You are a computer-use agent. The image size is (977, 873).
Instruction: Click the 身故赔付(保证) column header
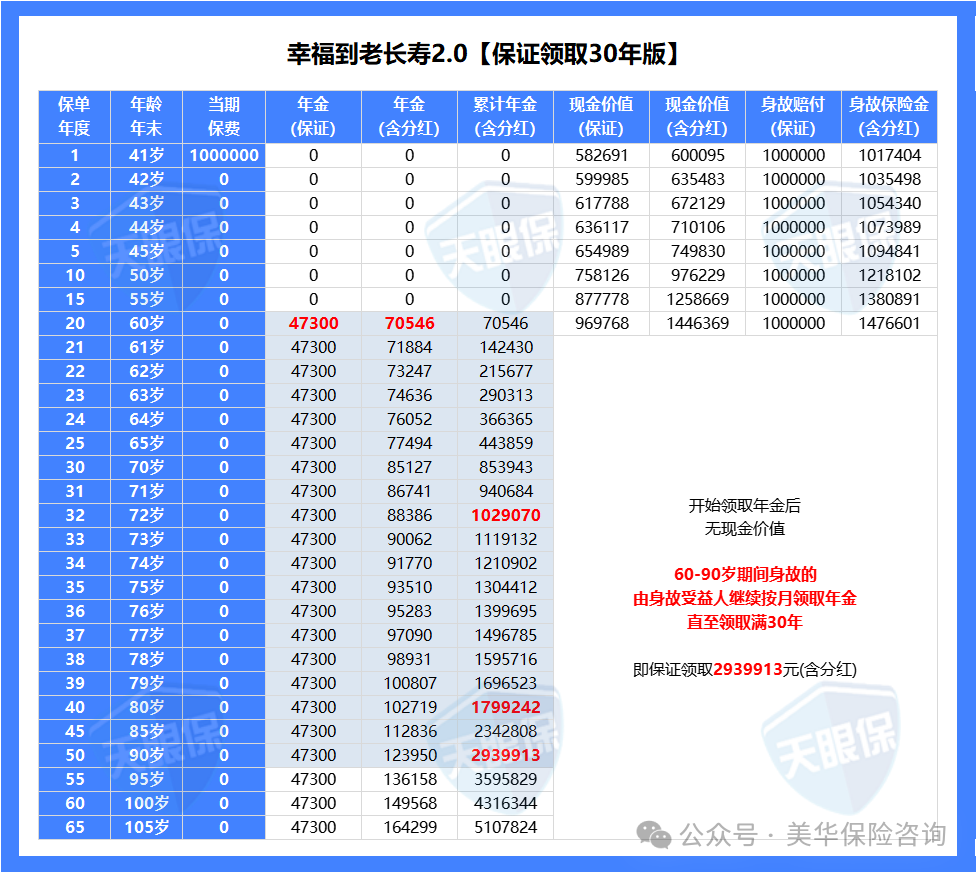pos(793,116)
